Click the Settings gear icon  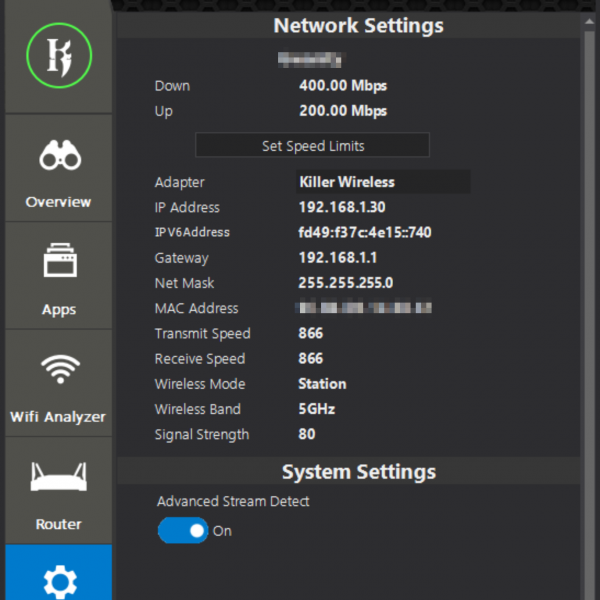(59, 580)
